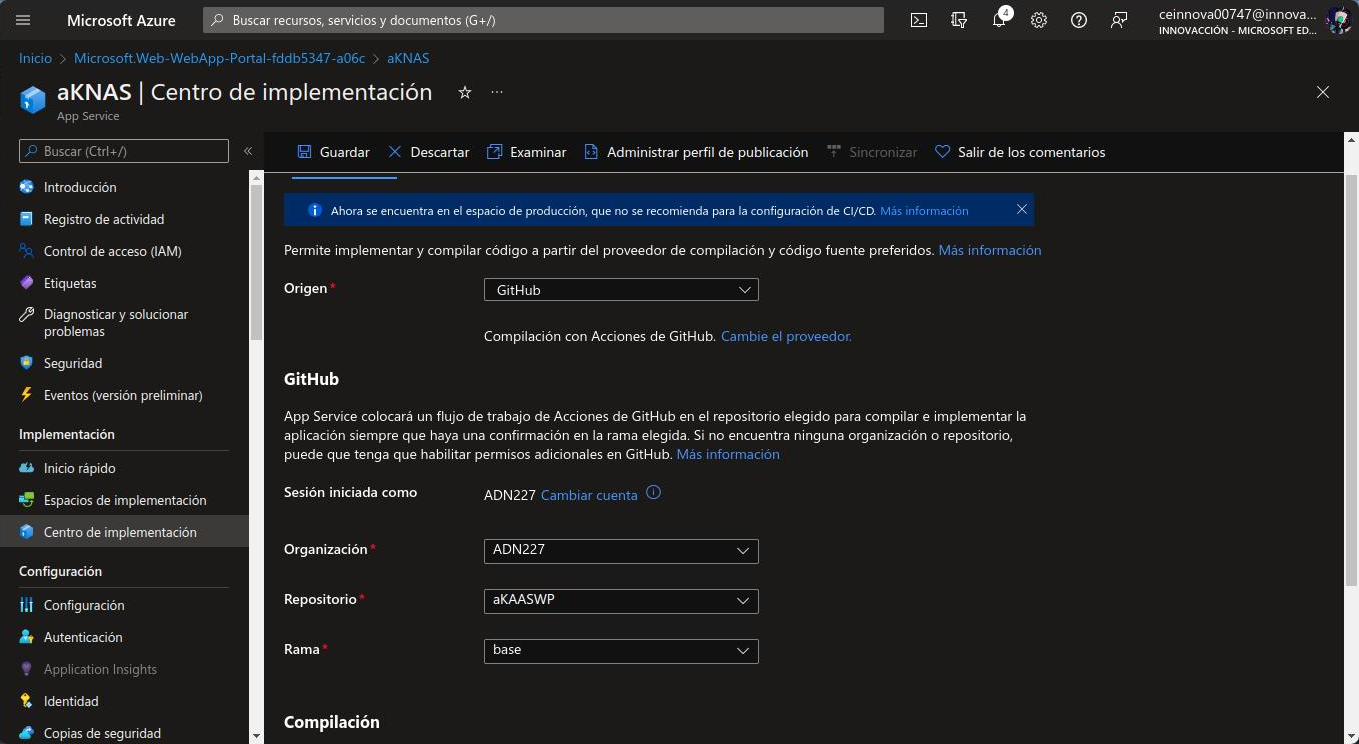Click Microsoft.Web-WebApp-Portal breadcrumb
Image resolution: width=1359 pixels, height=744 pixels.
[219, 58]
